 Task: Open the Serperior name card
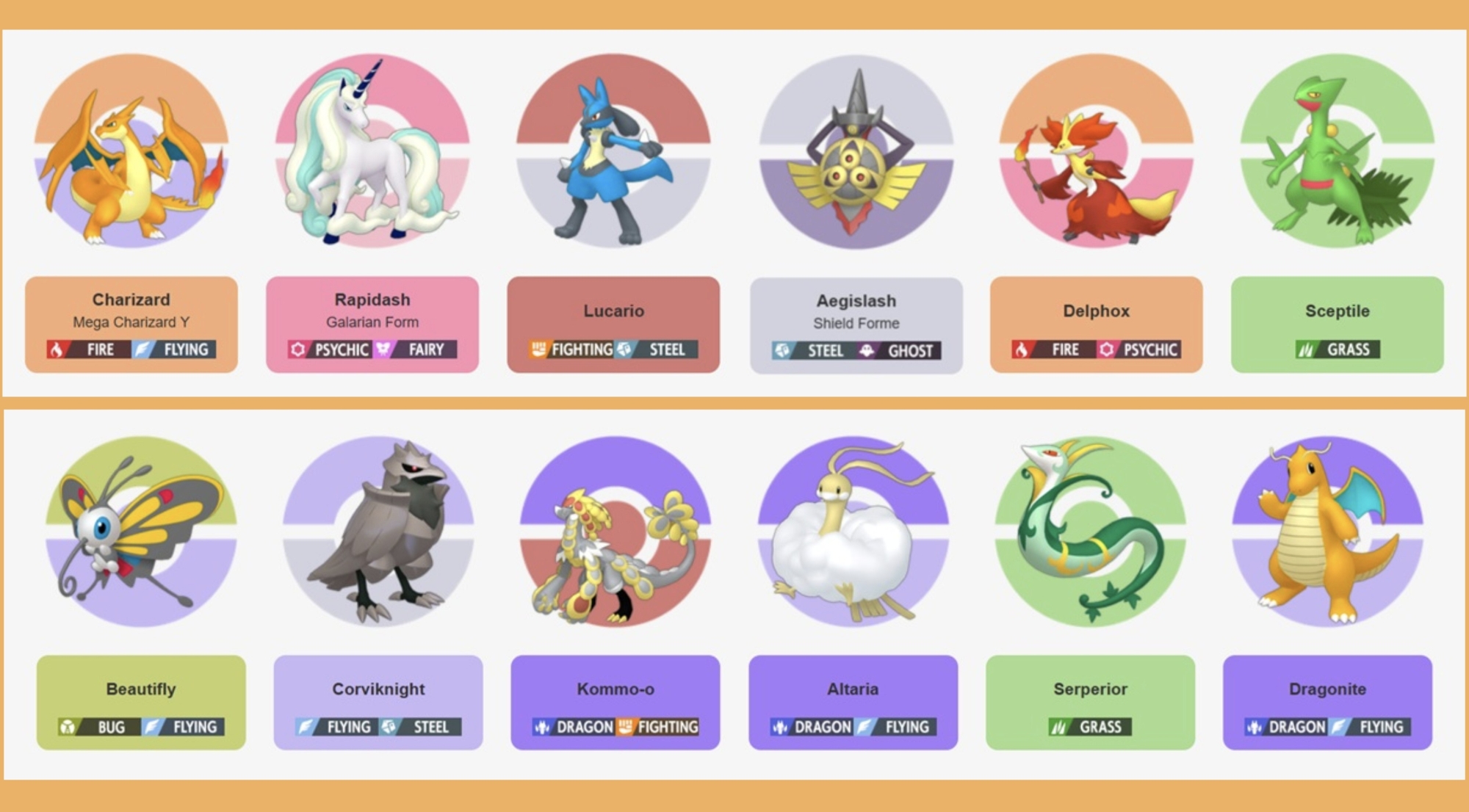[1090, 703]
